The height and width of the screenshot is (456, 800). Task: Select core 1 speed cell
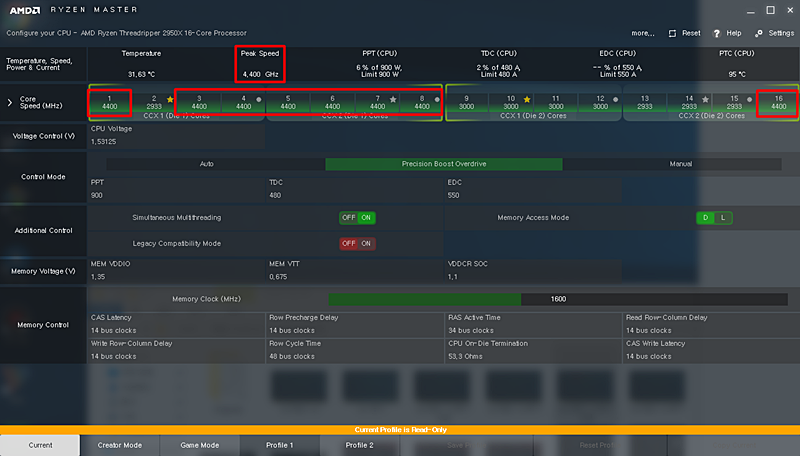click(110, 103)
